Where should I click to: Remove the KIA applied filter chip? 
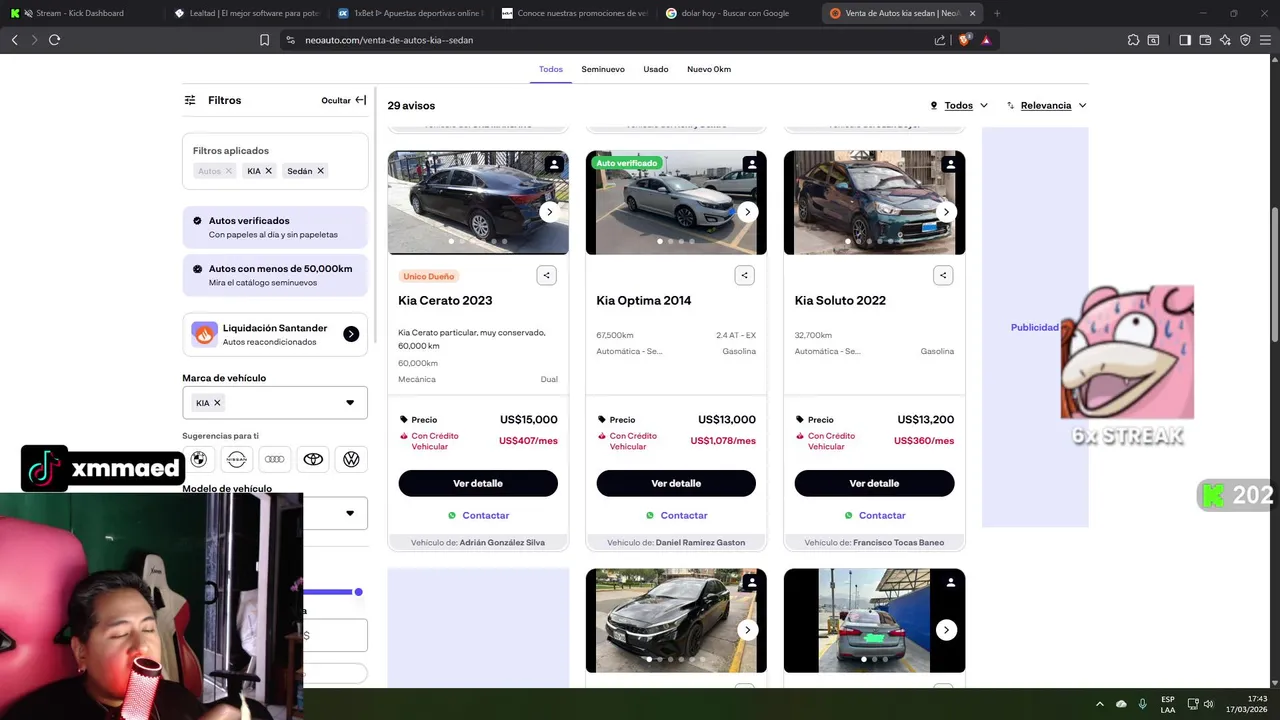pos(268,171)
